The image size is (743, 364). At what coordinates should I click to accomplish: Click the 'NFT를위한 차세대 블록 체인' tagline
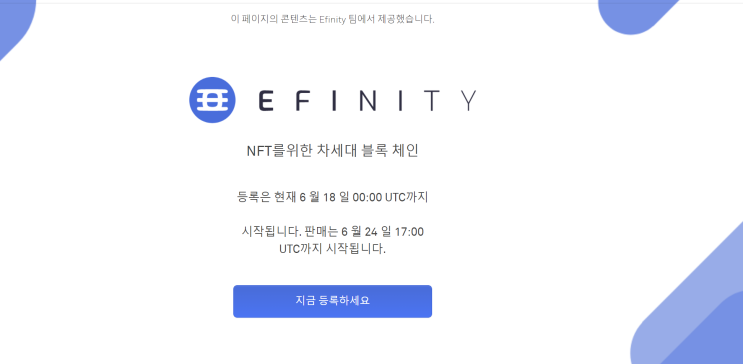(332, 151)
